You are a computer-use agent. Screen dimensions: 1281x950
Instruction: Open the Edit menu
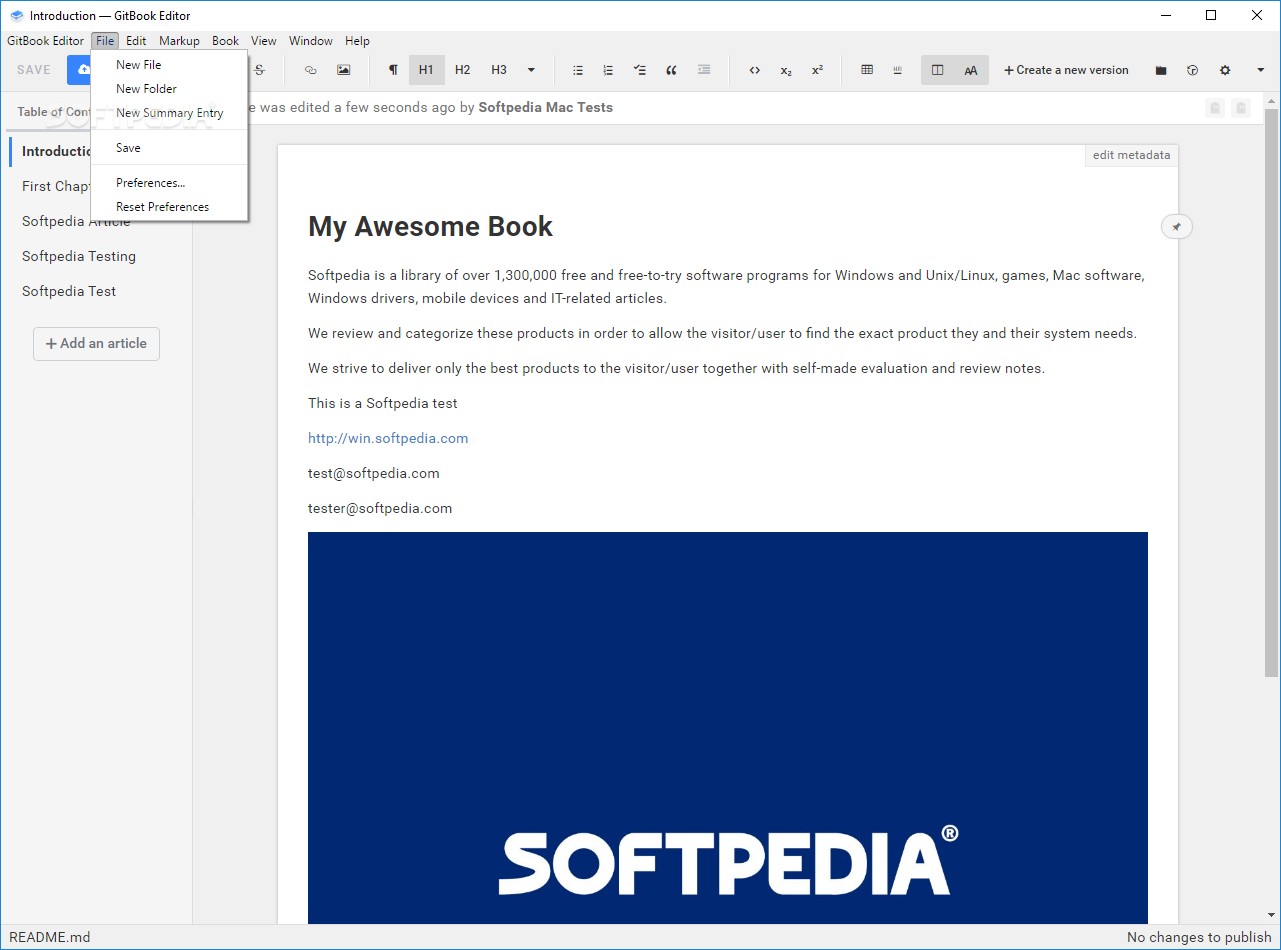tap(136, 41)
